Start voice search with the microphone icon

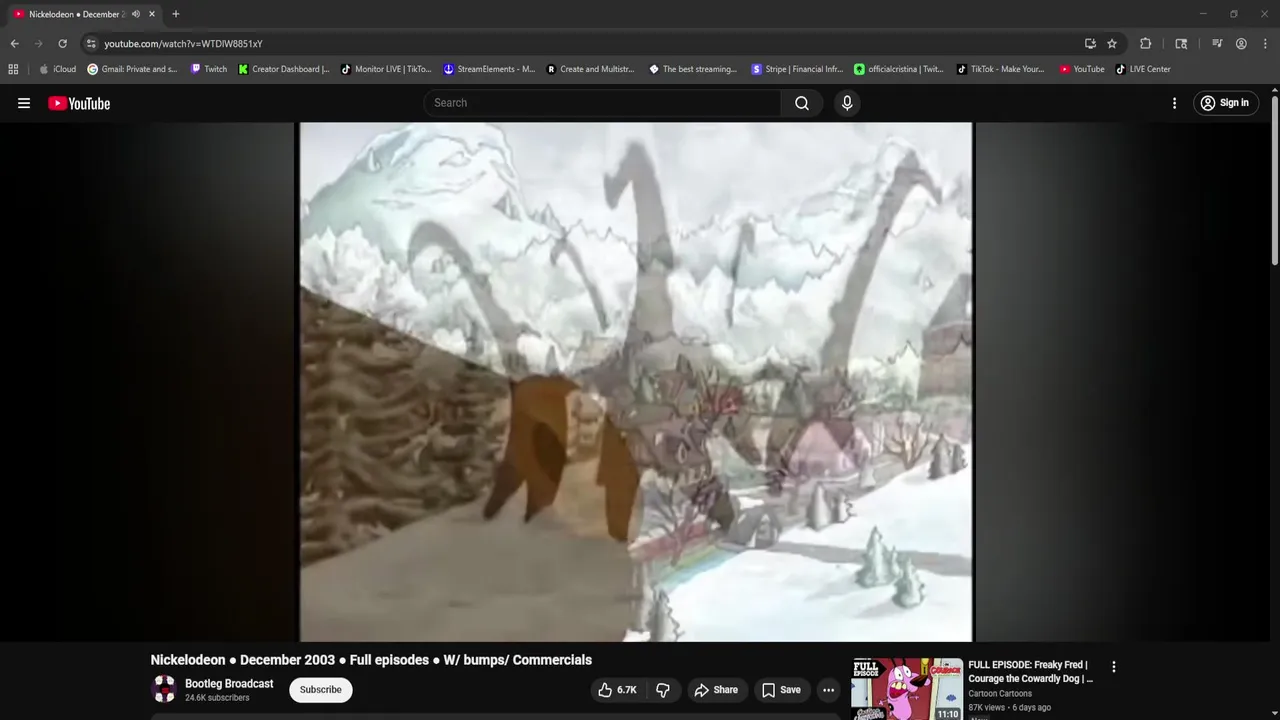click(847, 103)
